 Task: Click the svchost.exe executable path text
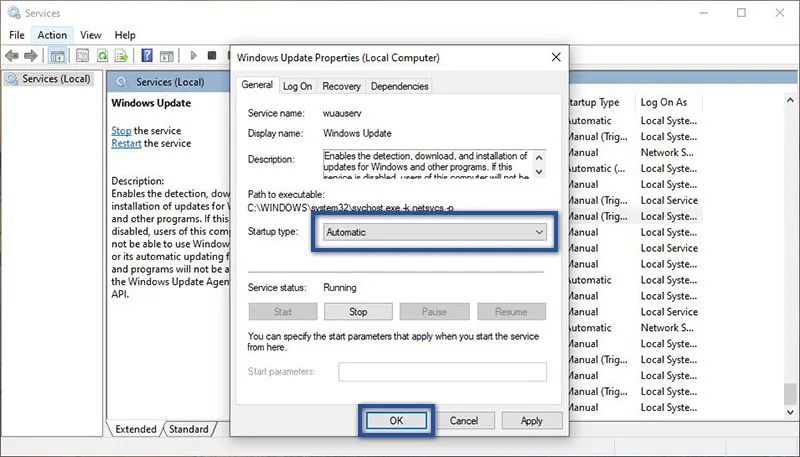pos(351,208)
